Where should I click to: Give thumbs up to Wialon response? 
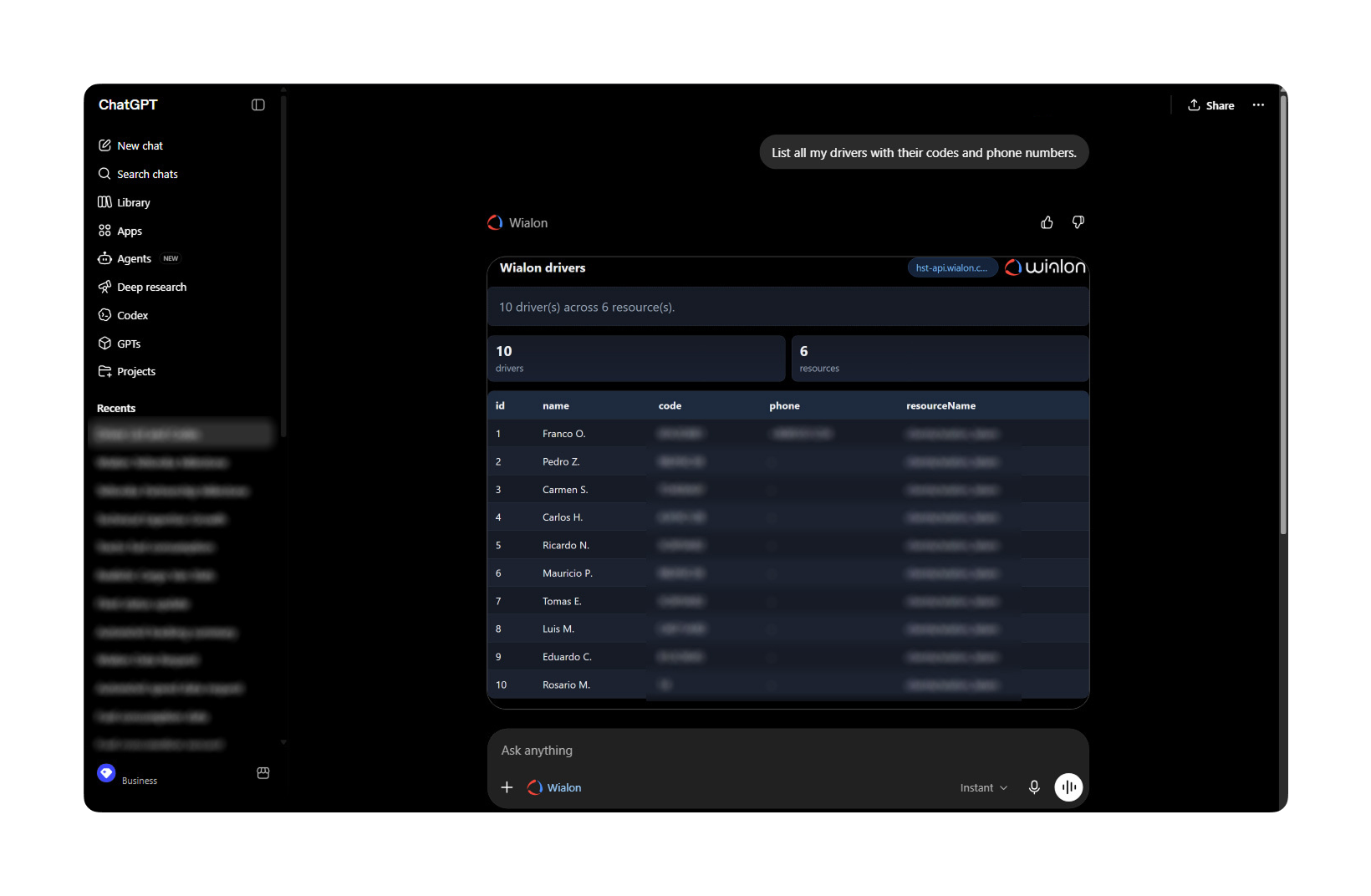click(1047, 222)
